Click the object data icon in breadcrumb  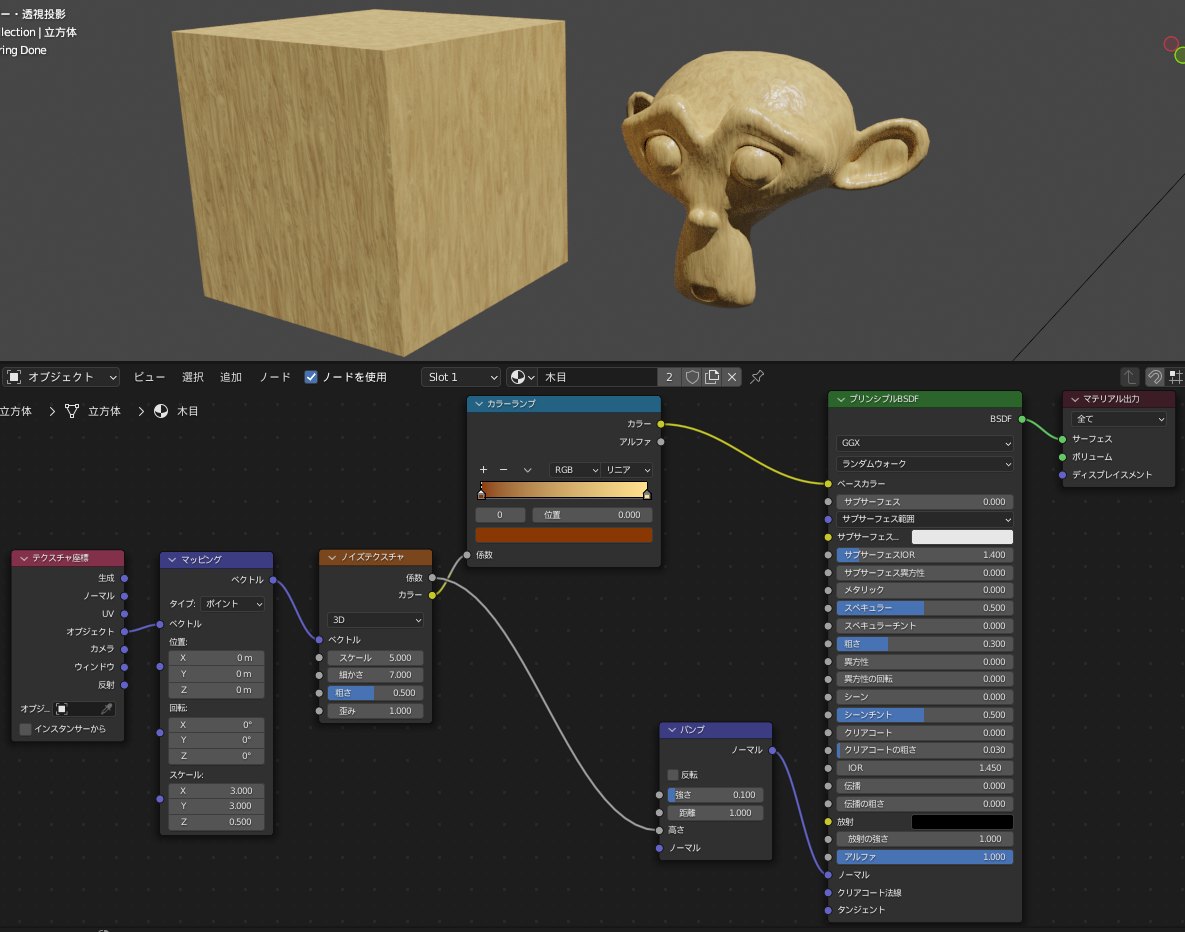click(x=72, y=411)
